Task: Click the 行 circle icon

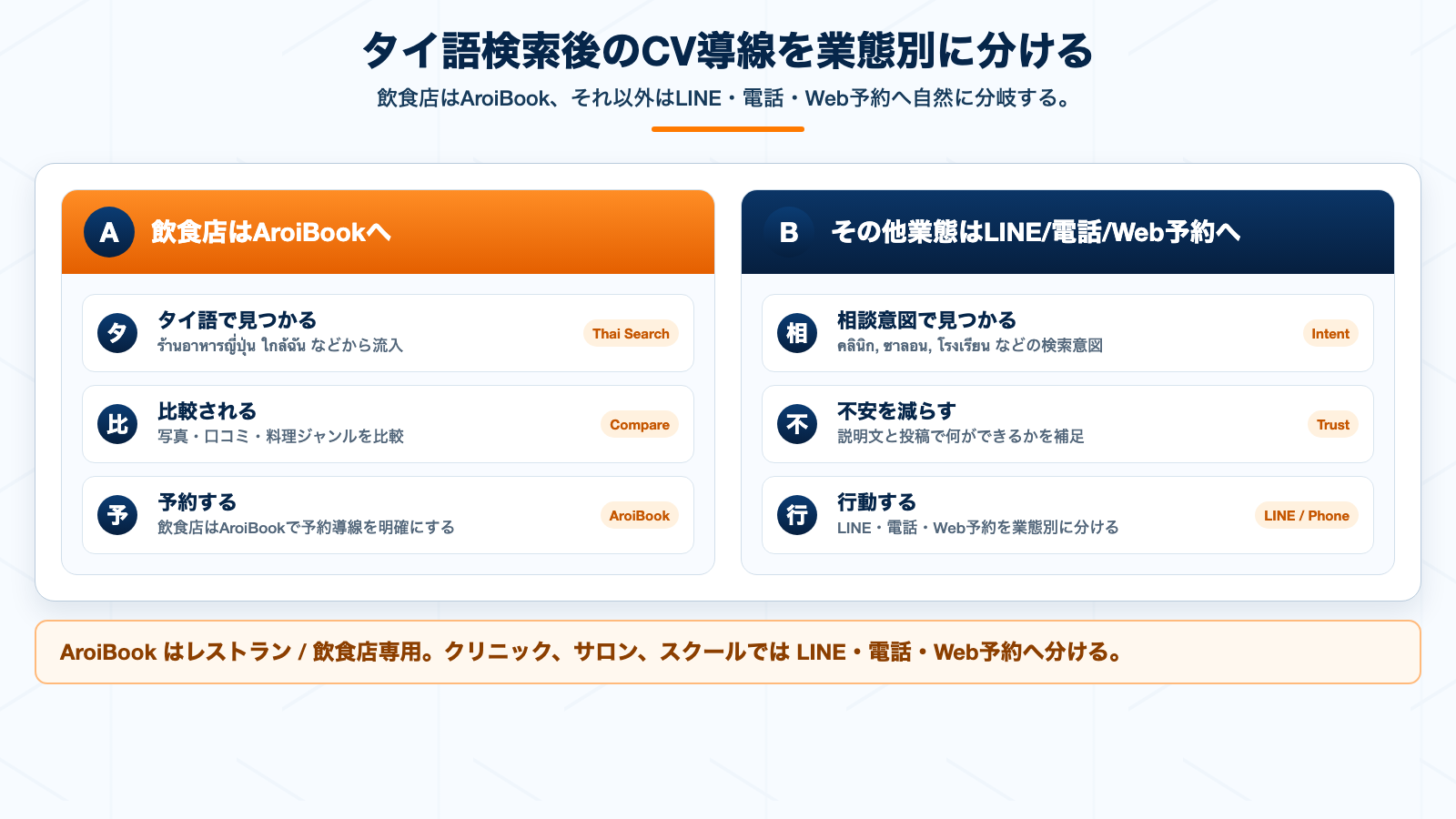Action: 797,515
